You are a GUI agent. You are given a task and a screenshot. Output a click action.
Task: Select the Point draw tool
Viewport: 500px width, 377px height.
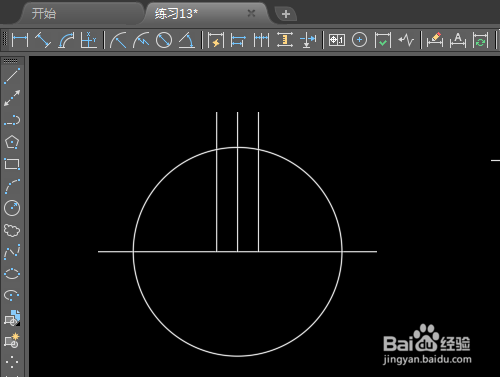[x=12, y=362]
